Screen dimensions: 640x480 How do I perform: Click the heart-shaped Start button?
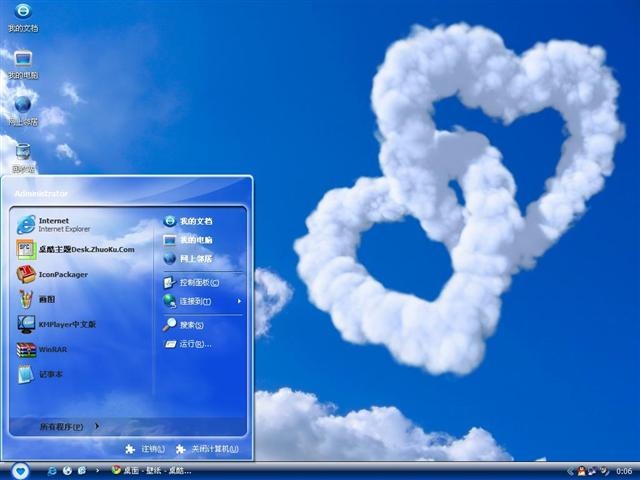tap(20, 471)
